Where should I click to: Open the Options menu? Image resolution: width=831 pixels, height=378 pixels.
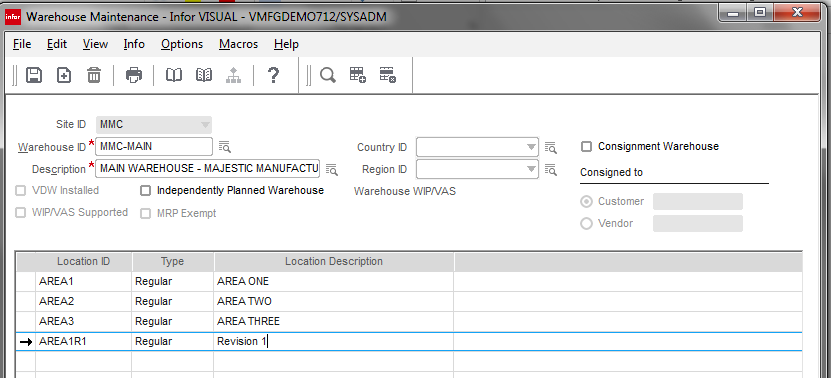(x=182, y=44)
